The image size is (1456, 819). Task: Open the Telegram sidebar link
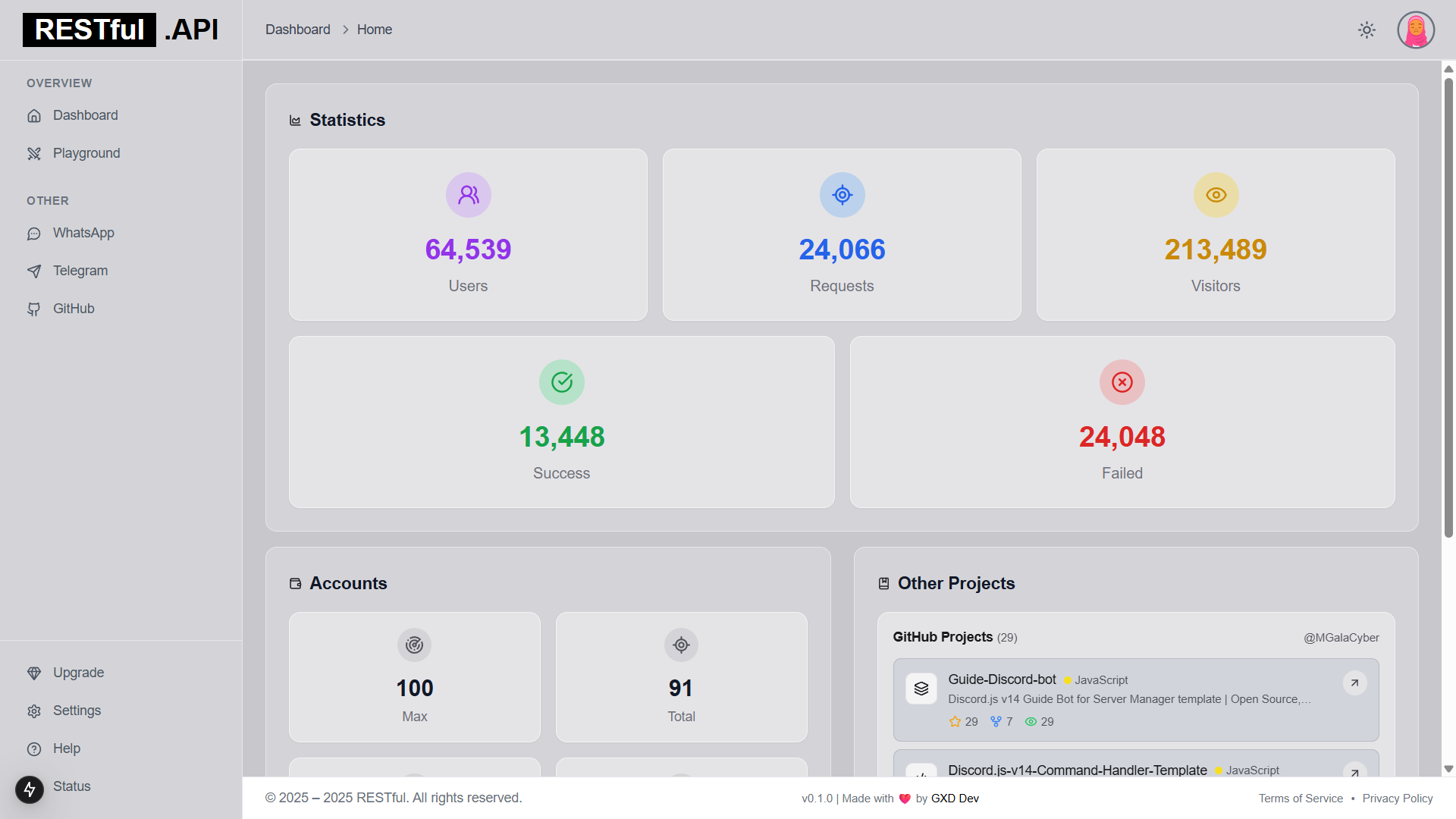point(80,271)
